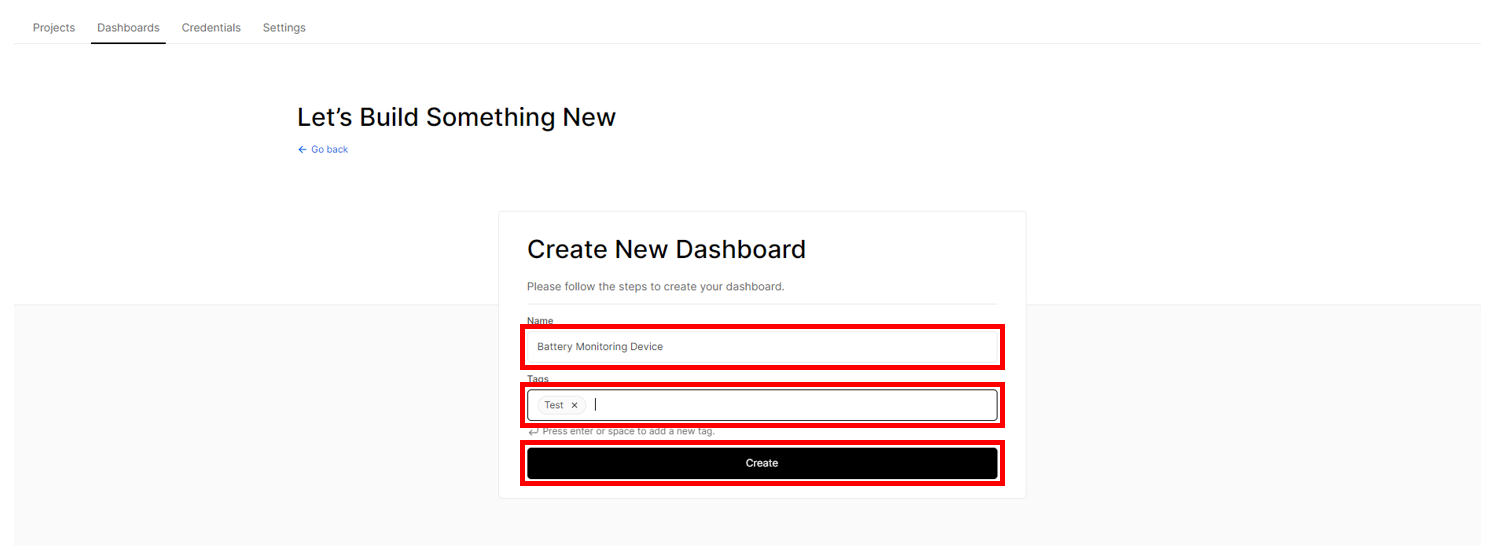Click the 'Please follow the steps' instruction text

(x=656, y=286)
